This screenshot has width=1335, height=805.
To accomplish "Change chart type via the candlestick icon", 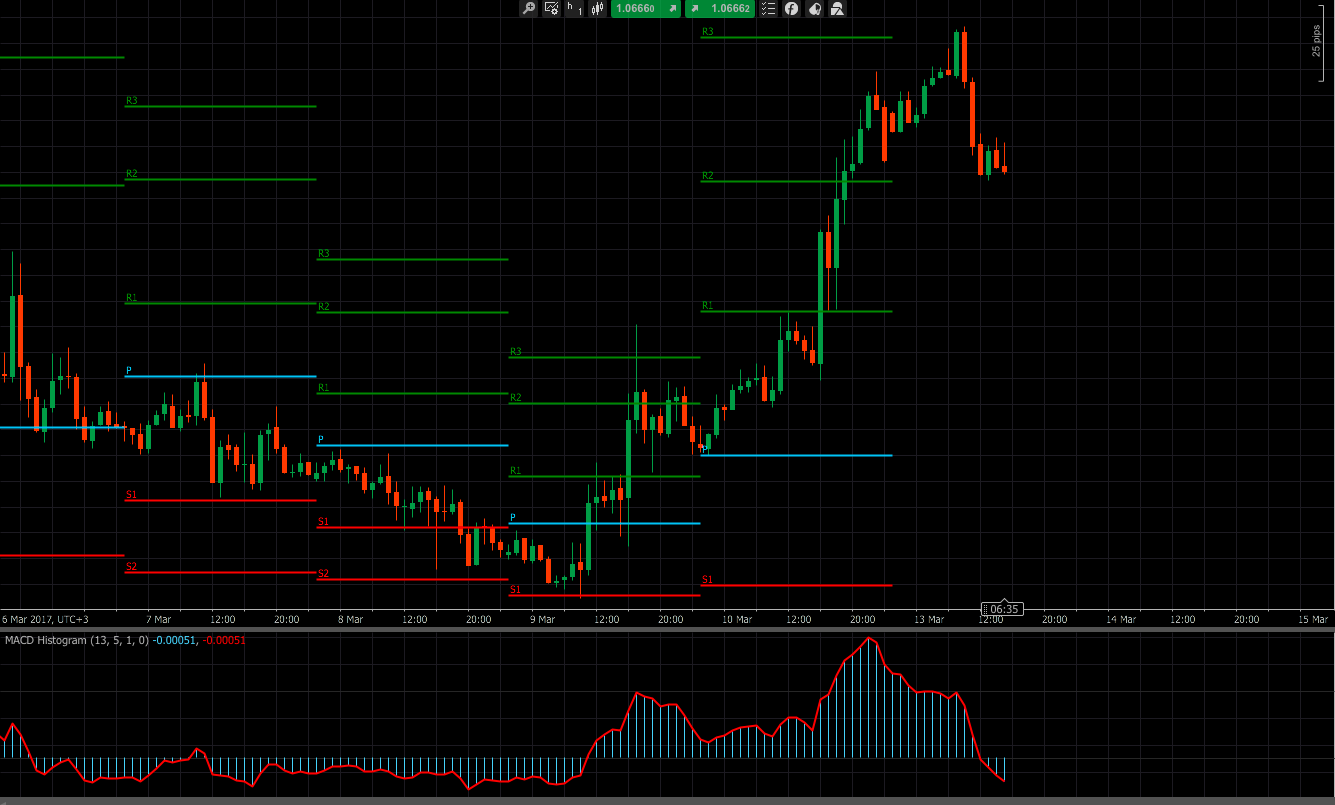I will 598,9.
